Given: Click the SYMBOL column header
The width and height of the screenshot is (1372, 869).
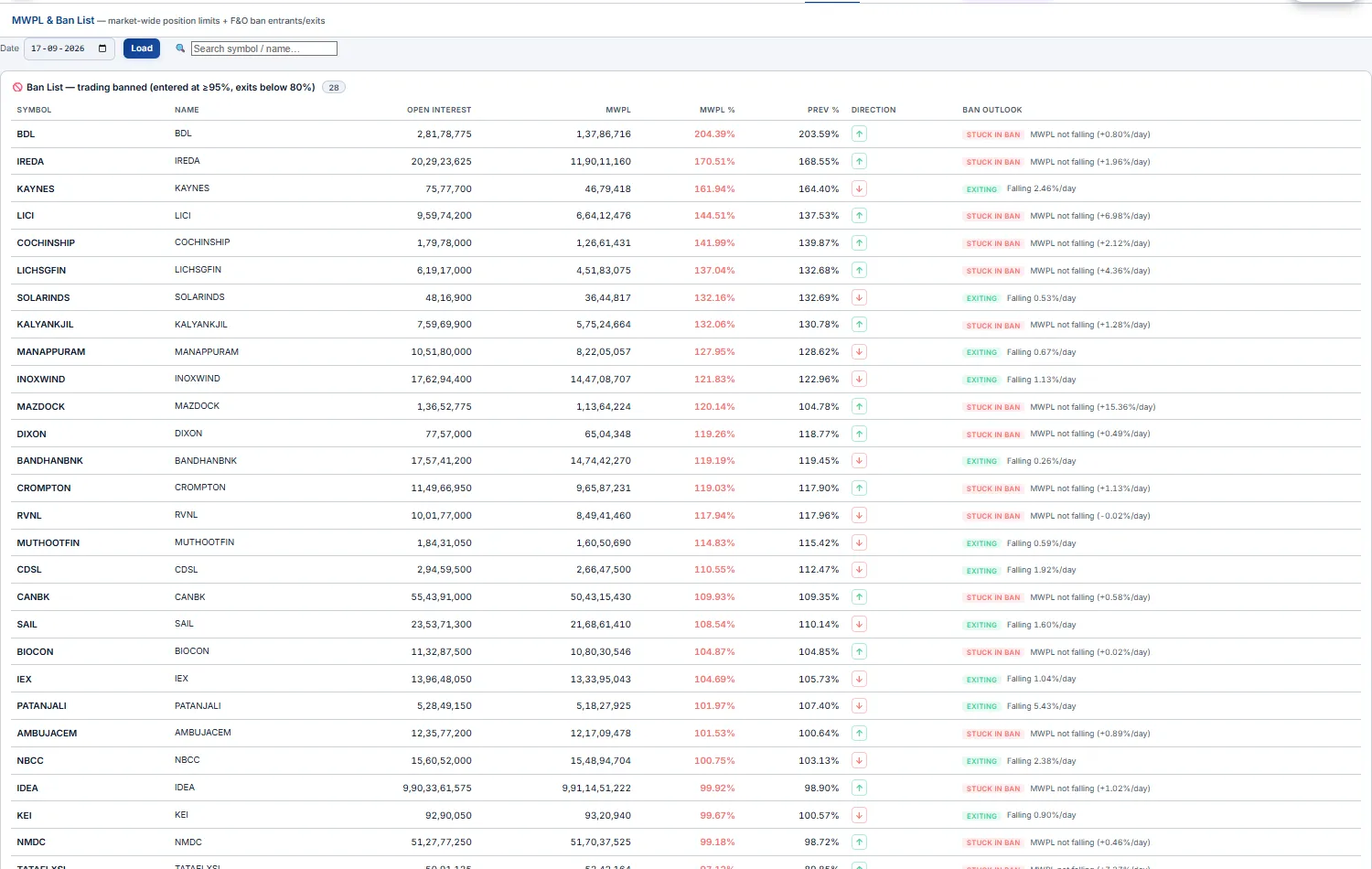Looking at the screenshot, I should pyautogui.click(x=34, y=110).
